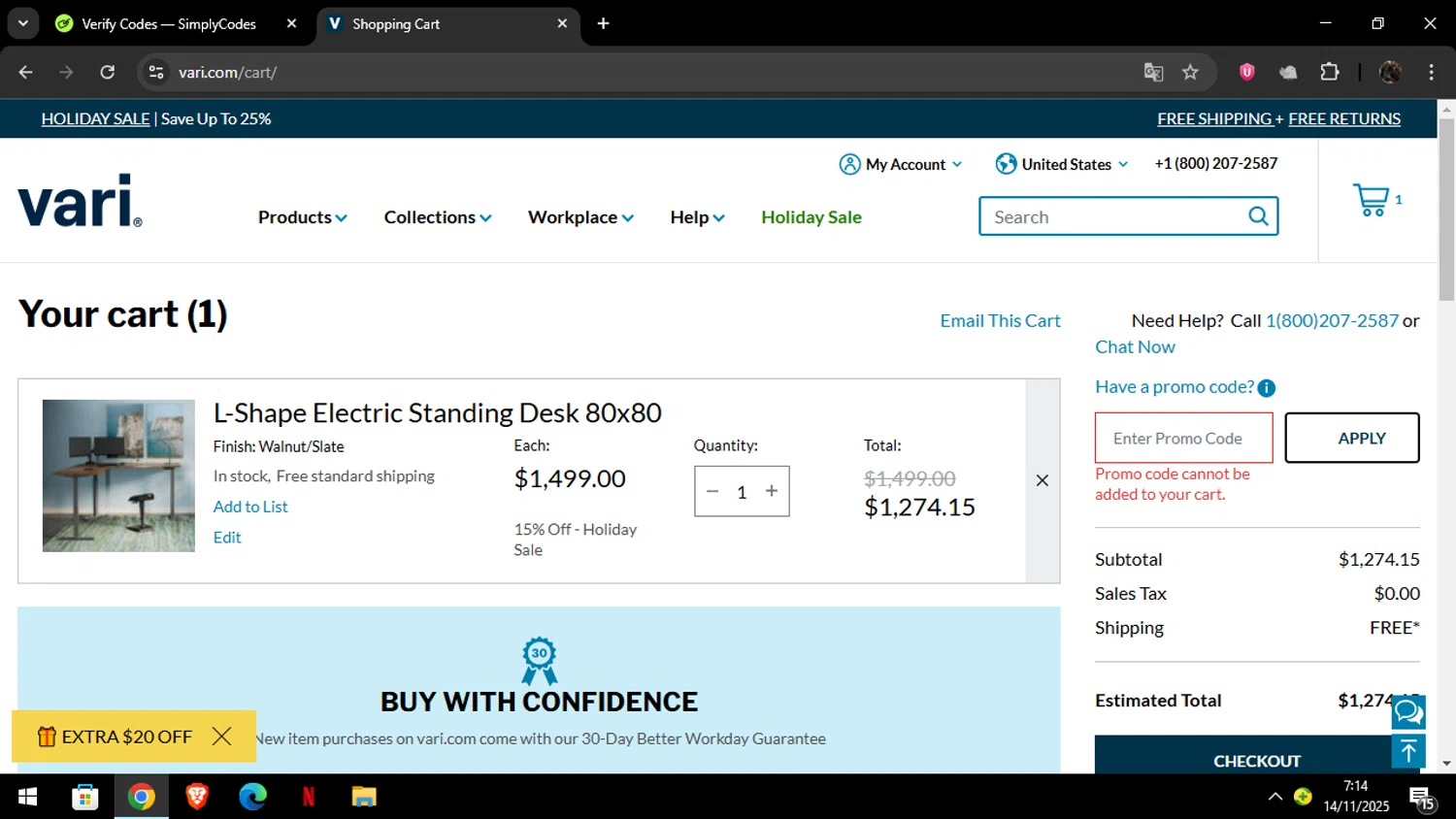The width and height of the screenshot is (1456, 819).
Task: Increase quantity with plus button
Action: [772, 491]
